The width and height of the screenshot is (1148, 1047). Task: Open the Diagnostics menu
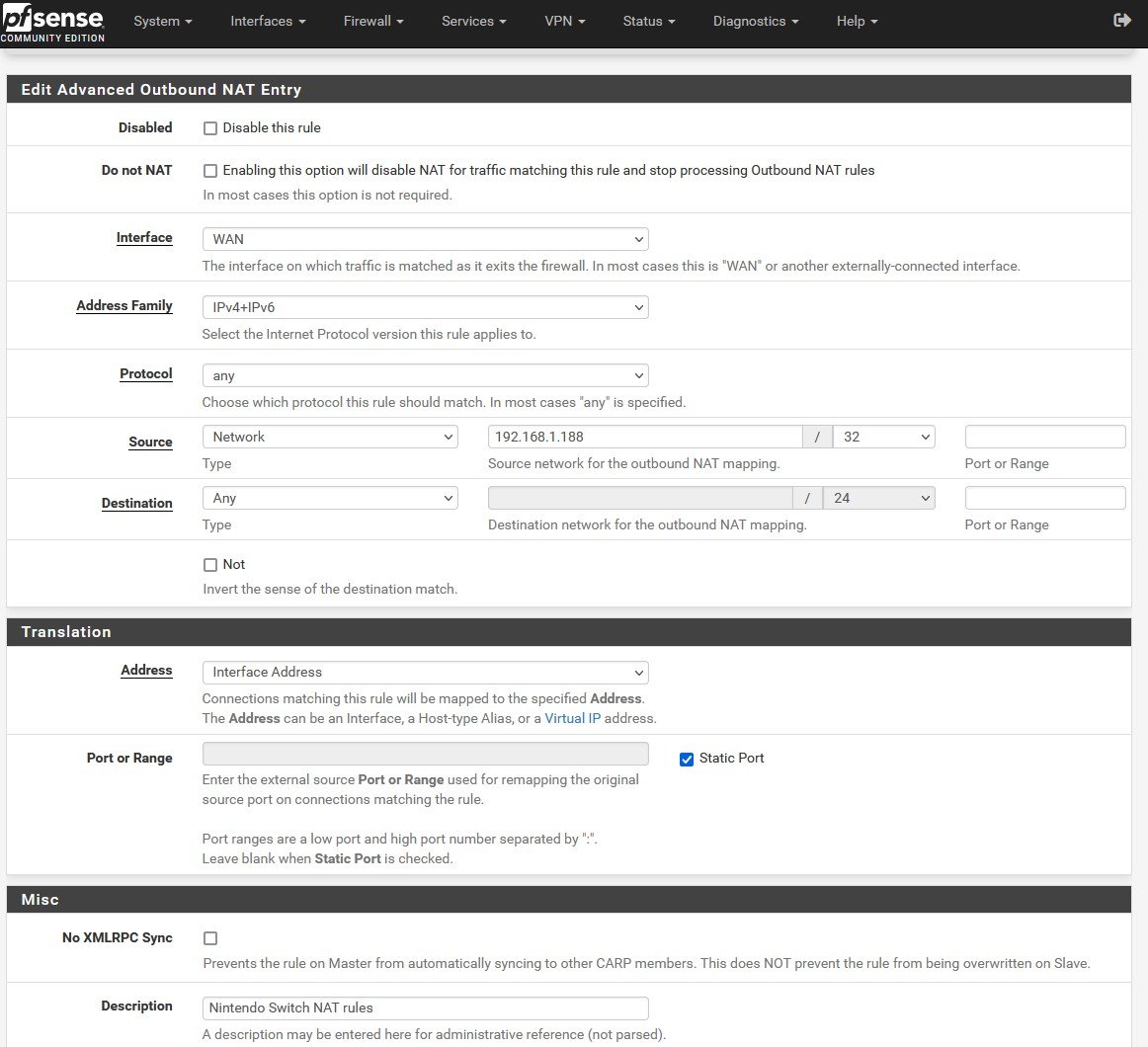(x=755, y=21)
